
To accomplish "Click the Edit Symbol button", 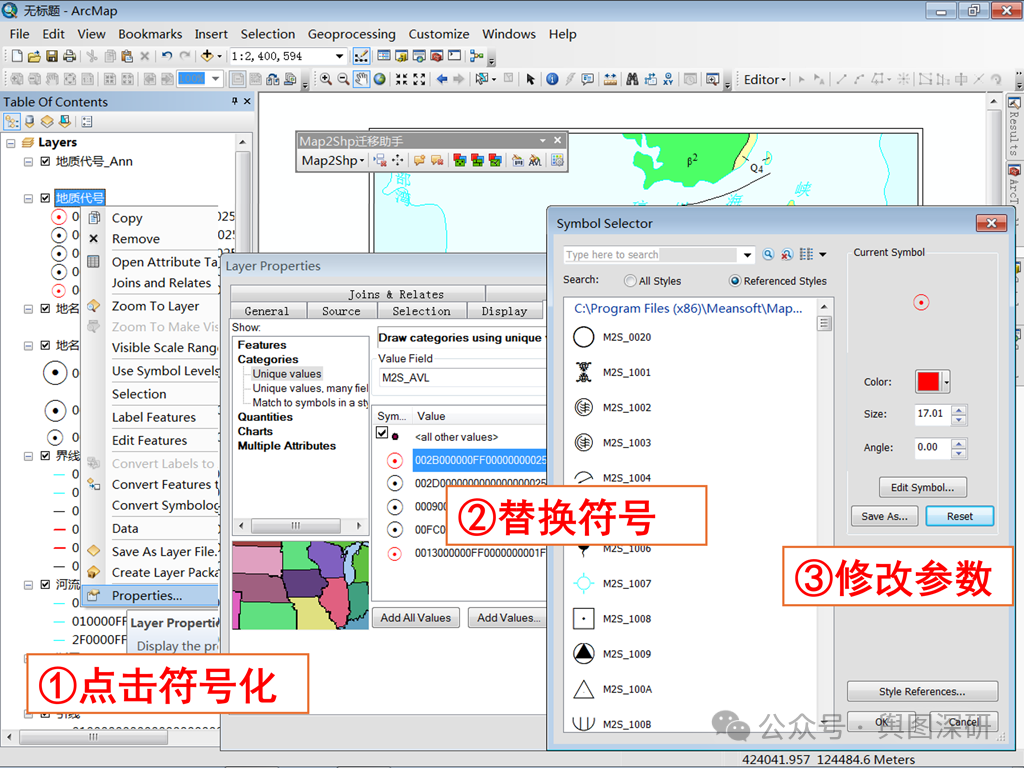I will 922,487.
